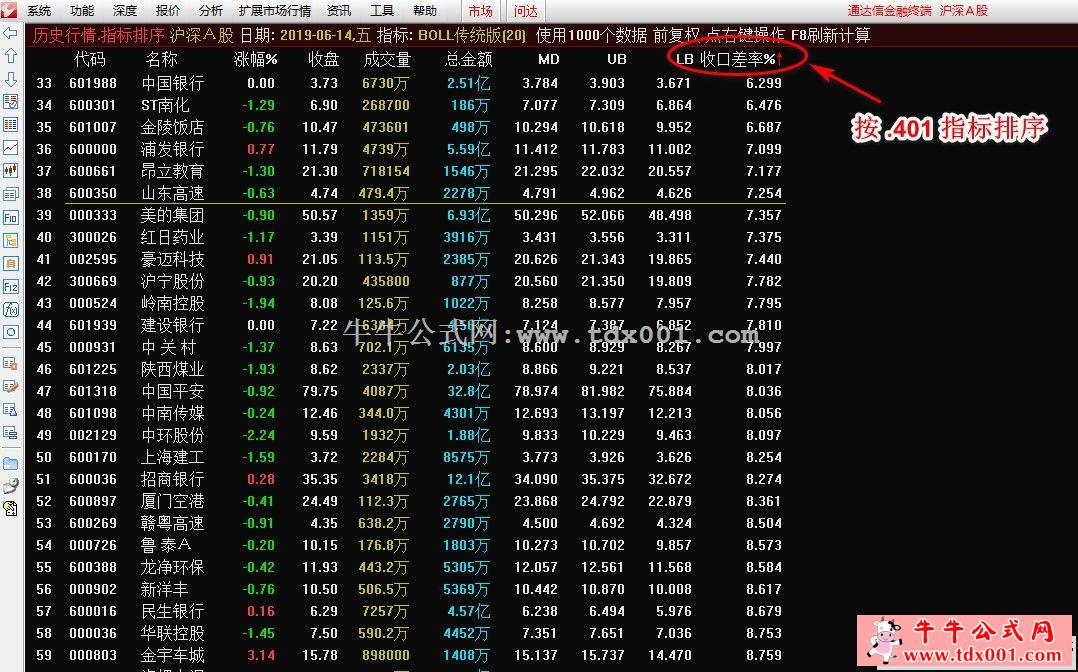The height and width of the screenshot is (672, 1078).
Task: Click the chain link icon in sidebar
Action: pos(10,486)
